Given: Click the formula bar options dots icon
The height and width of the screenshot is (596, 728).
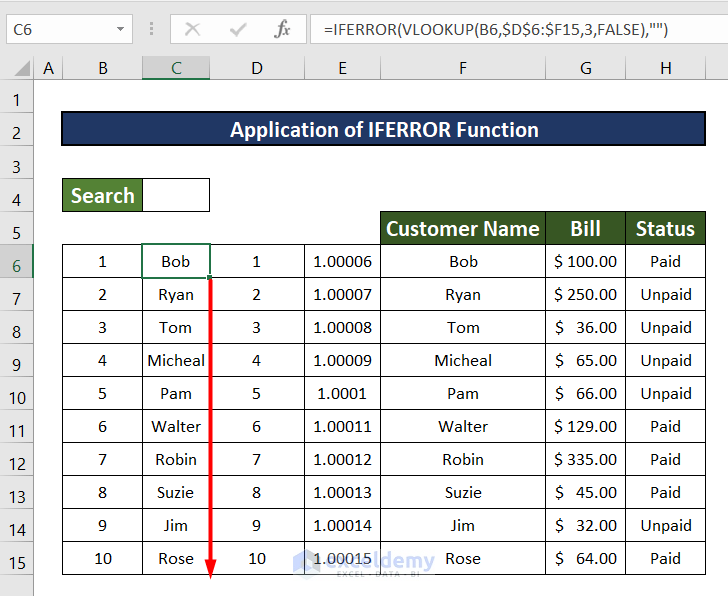Looking at the screenshot, I should tap(151, 30).
